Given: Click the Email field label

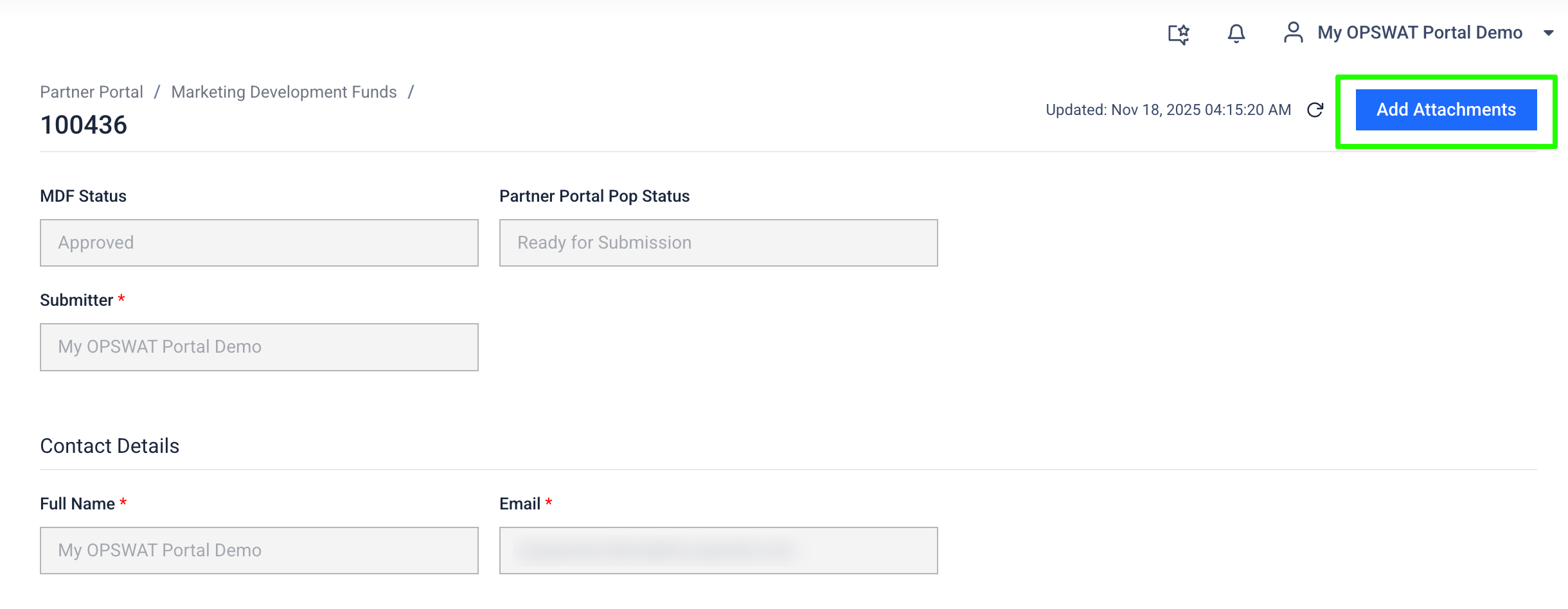Looking at the screenshot, I should coord(519,504).
